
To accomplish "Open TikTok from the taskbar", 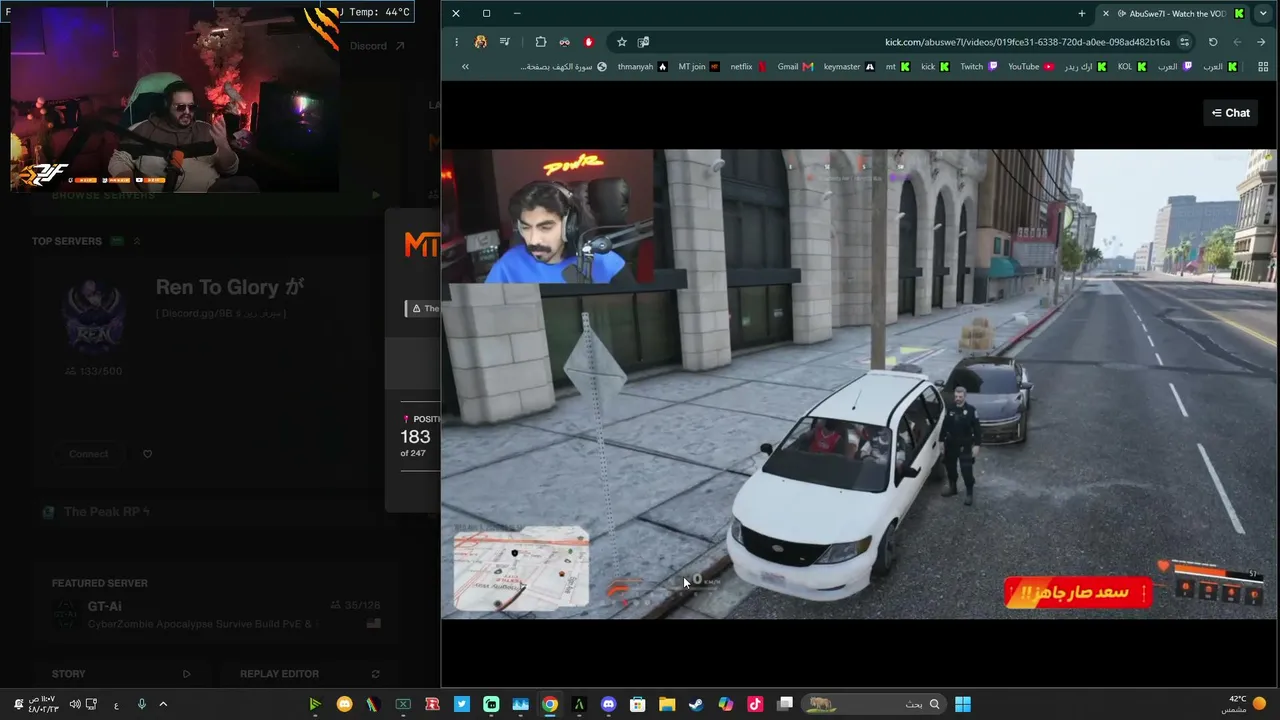I will pos(755,704).
